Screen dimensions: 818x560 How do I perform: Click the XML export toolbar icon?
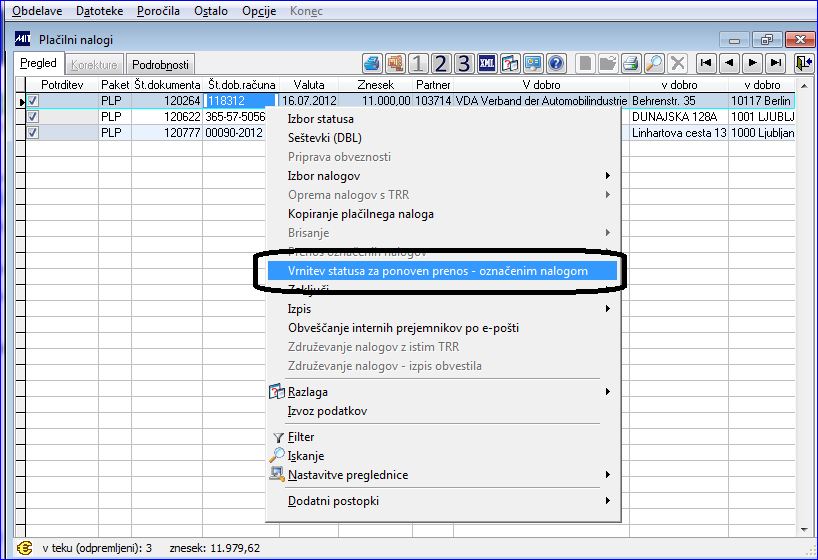pyautogui.click(x=487, y=64)
